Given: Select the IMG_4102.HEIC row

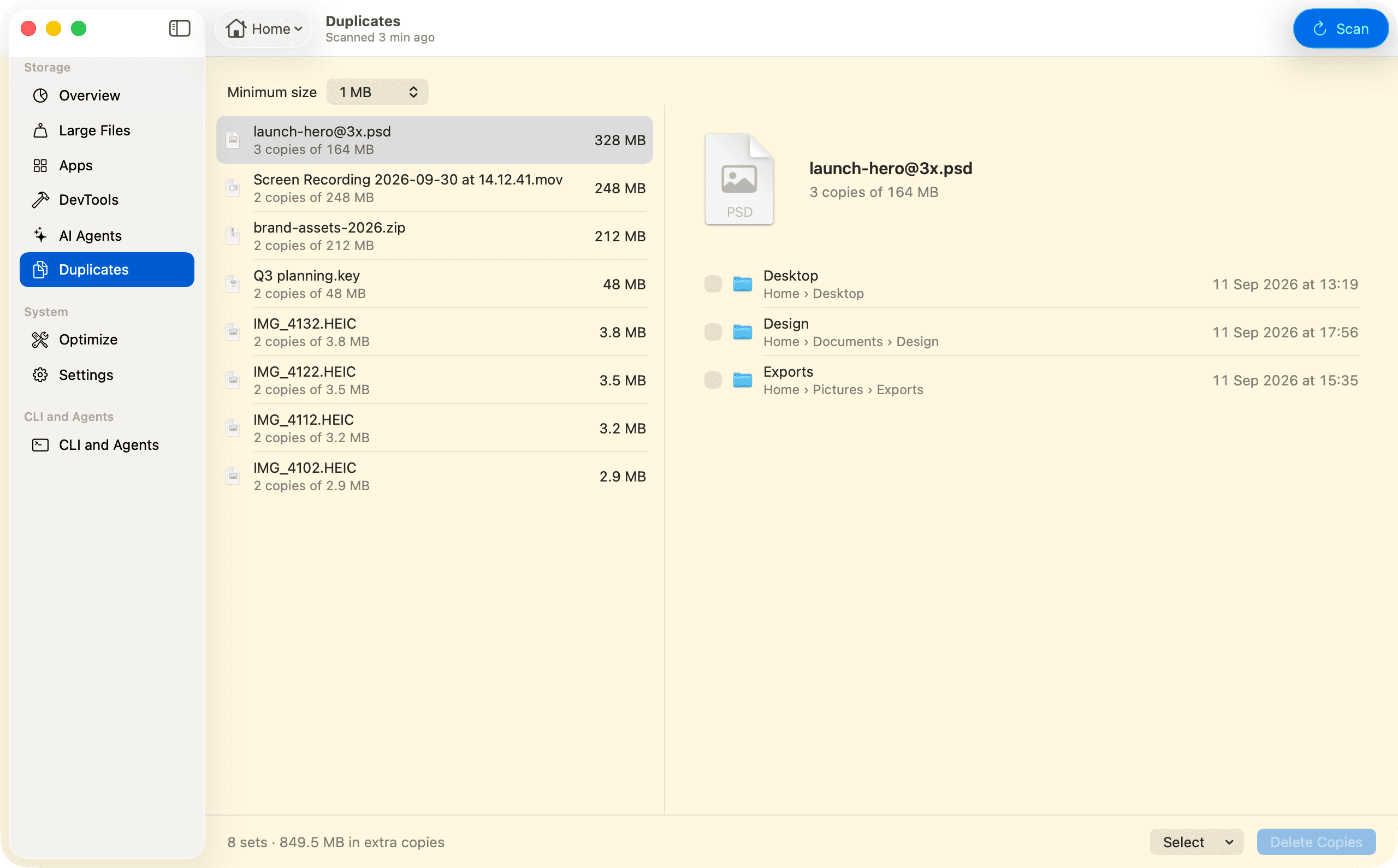Looking at the screenshot, I should pyautogui.click(x=435, y=477).
